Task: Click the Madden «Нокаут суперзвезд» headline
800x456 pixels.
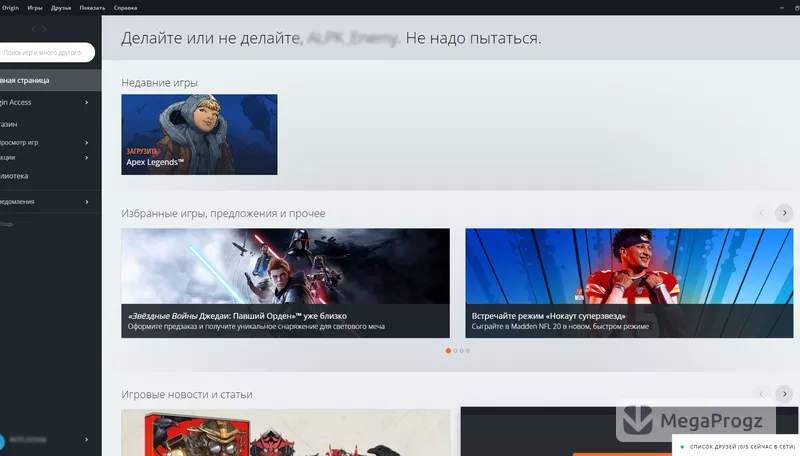Action: pyautogui.click(x=548, y=316)
